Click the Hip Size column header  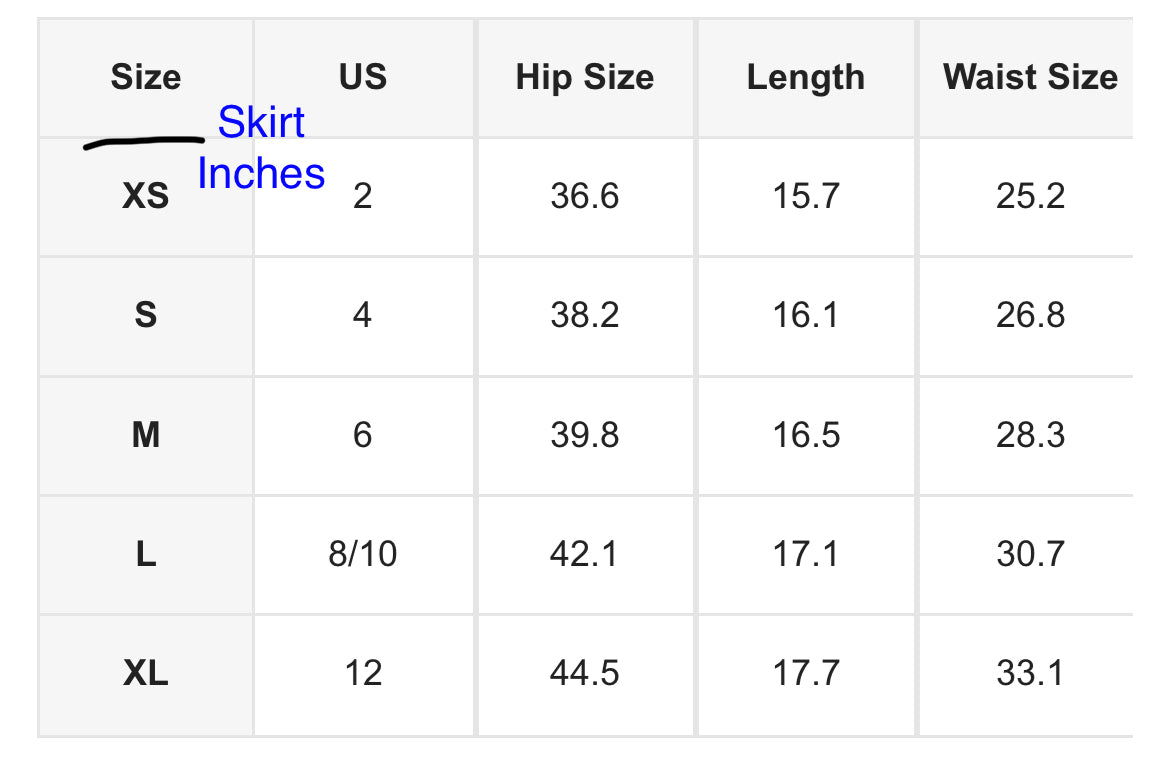point(585,77)
